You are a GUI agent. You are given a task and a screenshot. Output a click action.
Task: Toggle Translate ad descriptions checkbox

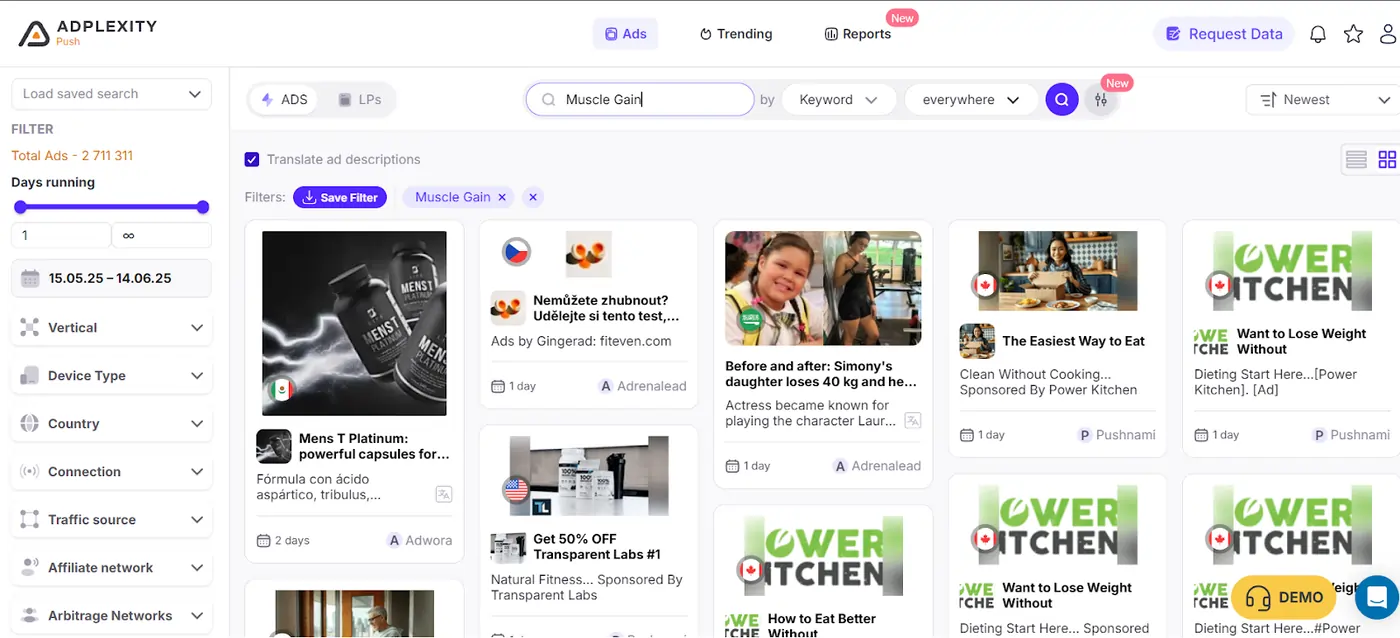(x=252, y=159)
